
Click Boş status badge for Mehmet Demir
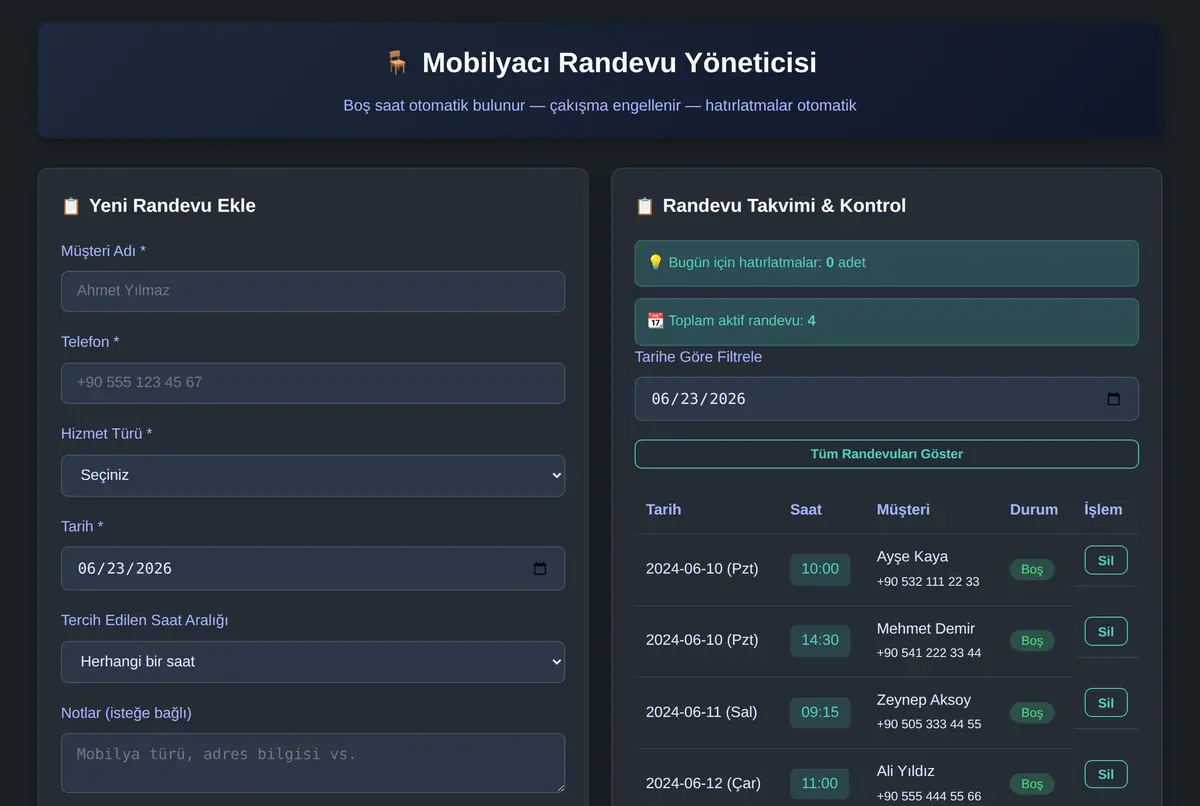[1032, 641]
